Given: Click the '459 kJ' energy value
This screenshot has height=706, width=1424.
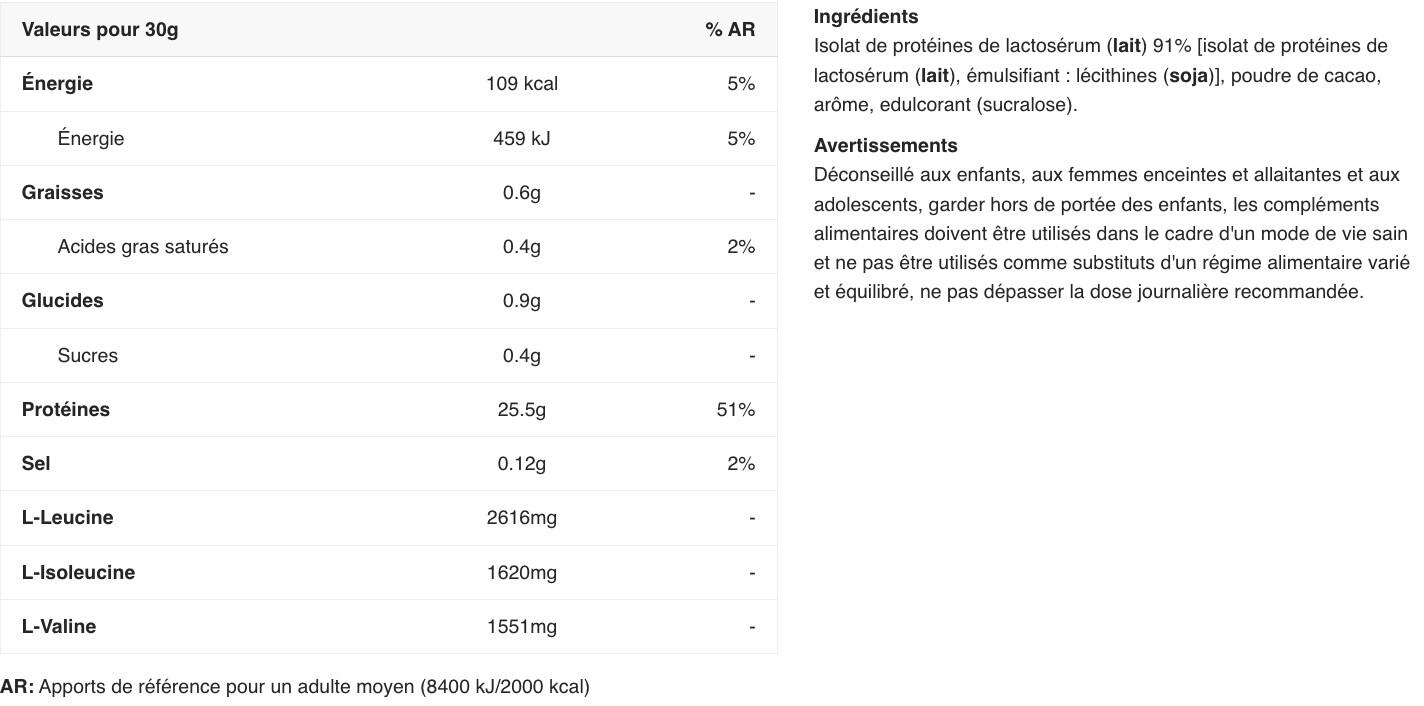Looking at the screenshot, I should tap(522, 138).
